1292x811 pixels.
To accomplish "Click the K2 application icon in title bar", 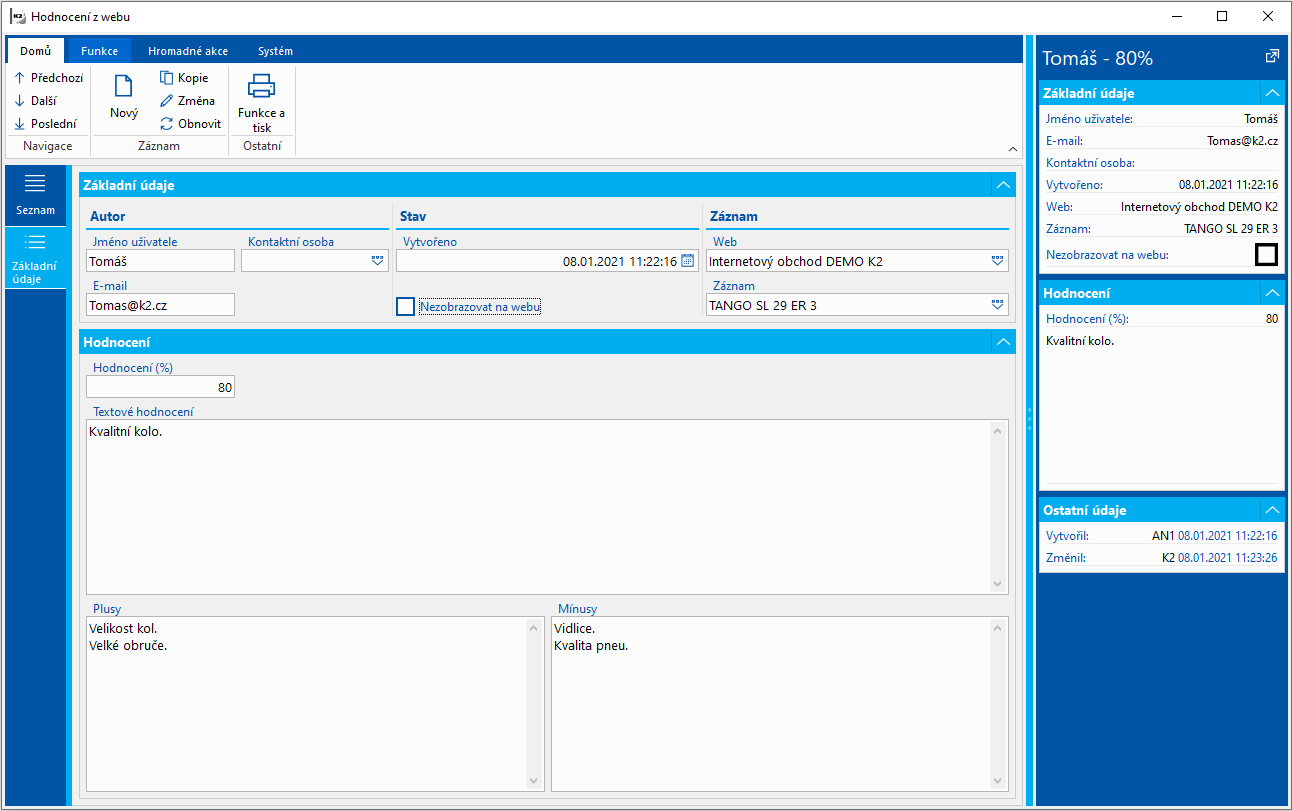I will (x=17, y=16).
